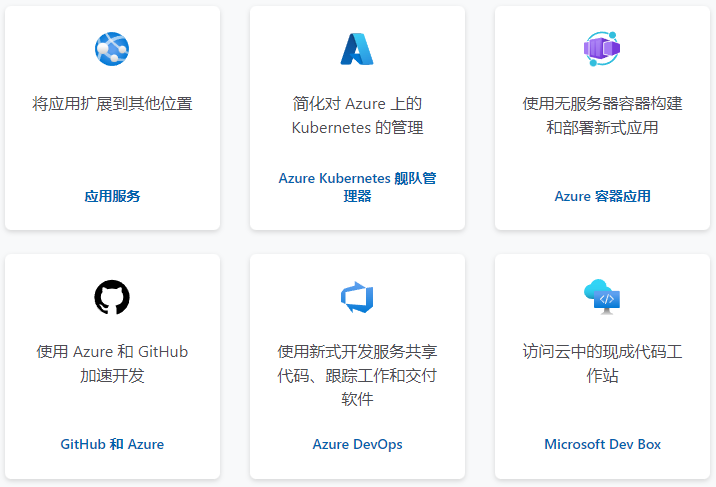Click the App Service globe icon
Screen dimensions: 716x487
click(x=112, y=49)
